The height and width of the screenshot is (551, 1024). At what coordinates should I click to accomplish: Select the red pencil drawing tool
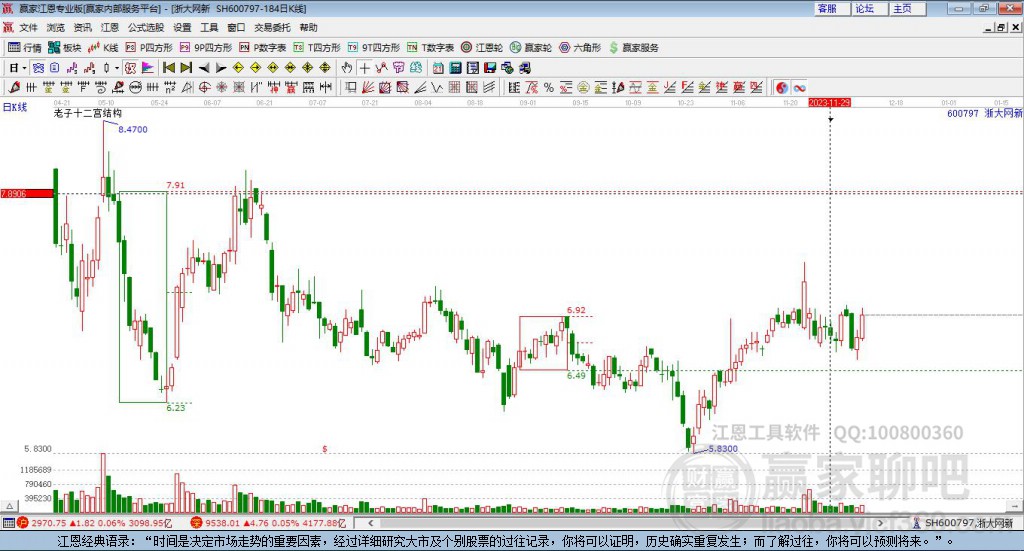coord(14,87)
